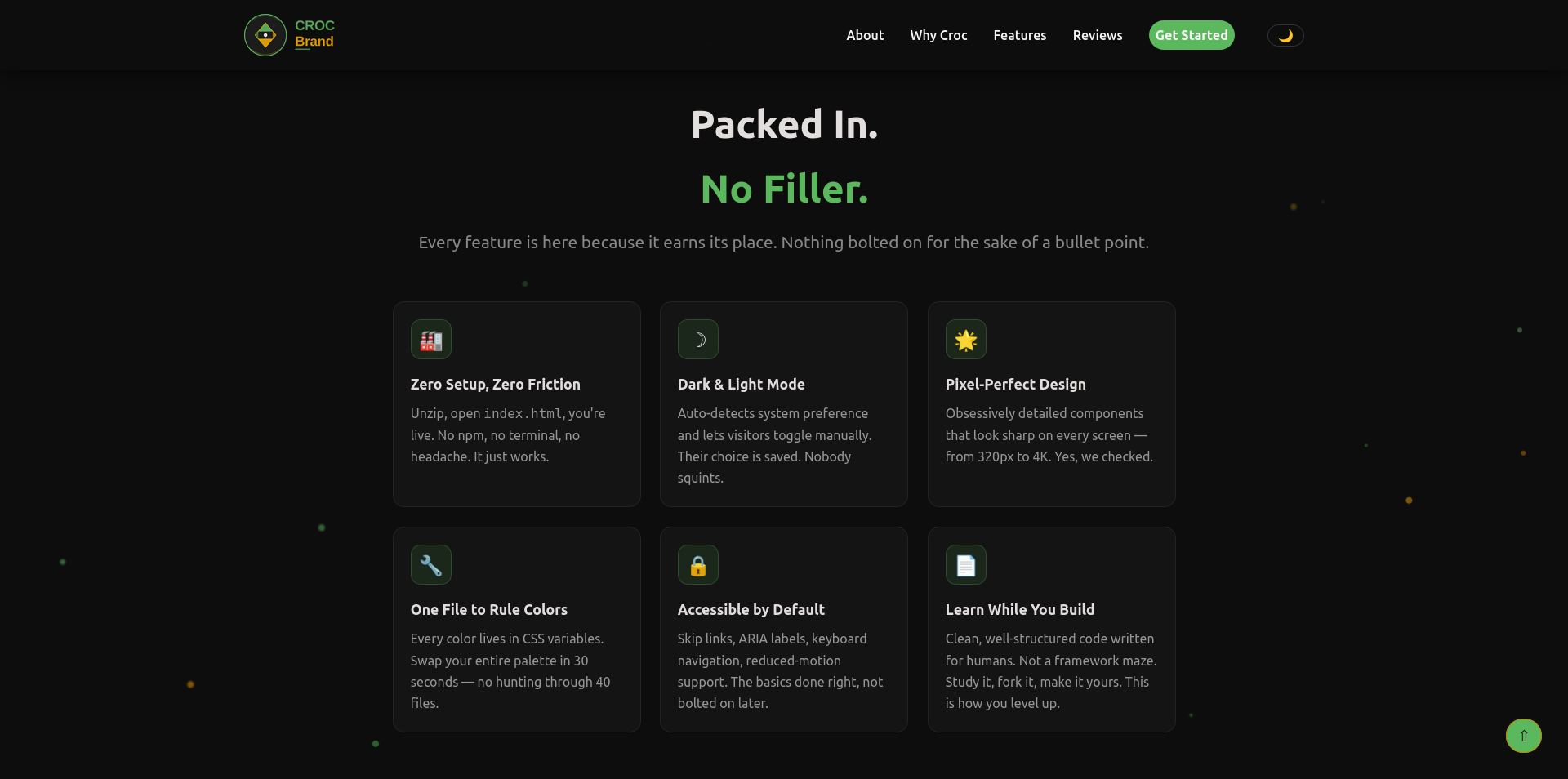Navigate to the Features menu item
Viewport: 1568px width, 779px height.
click(1019, 35)
